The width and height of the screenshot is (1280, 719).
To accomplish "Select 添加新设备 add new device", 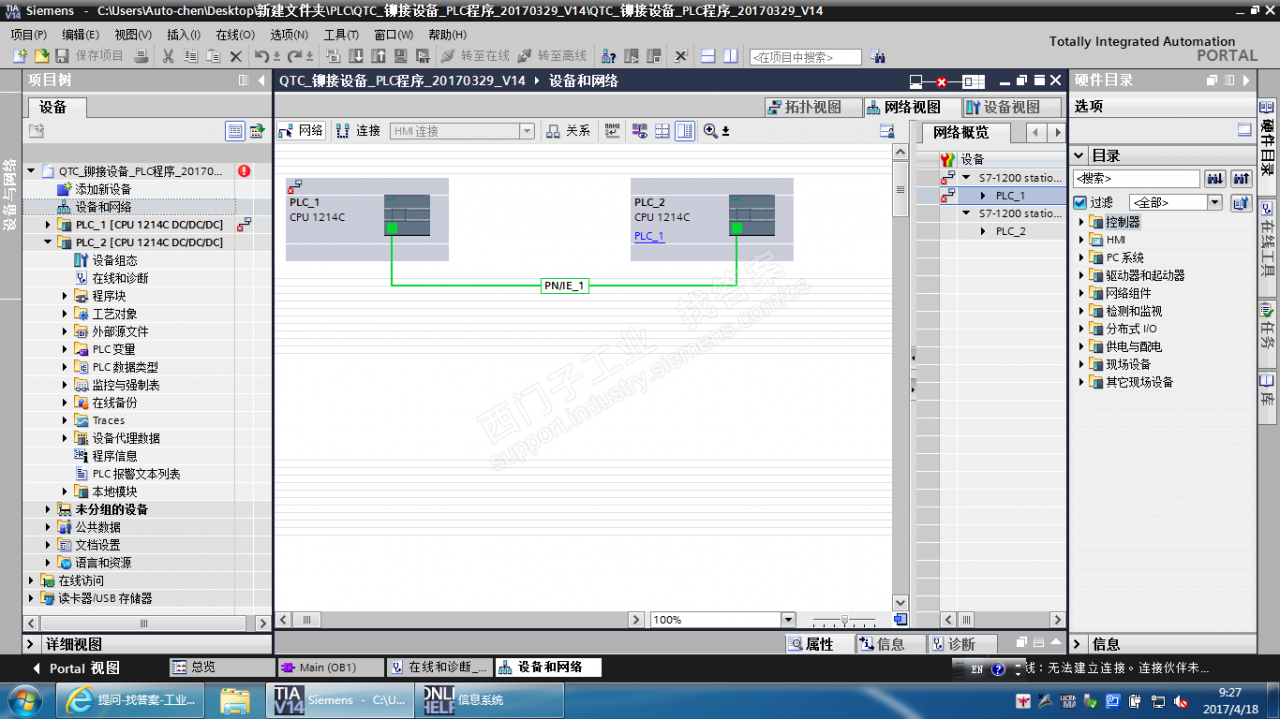I will tap(103, 189).
